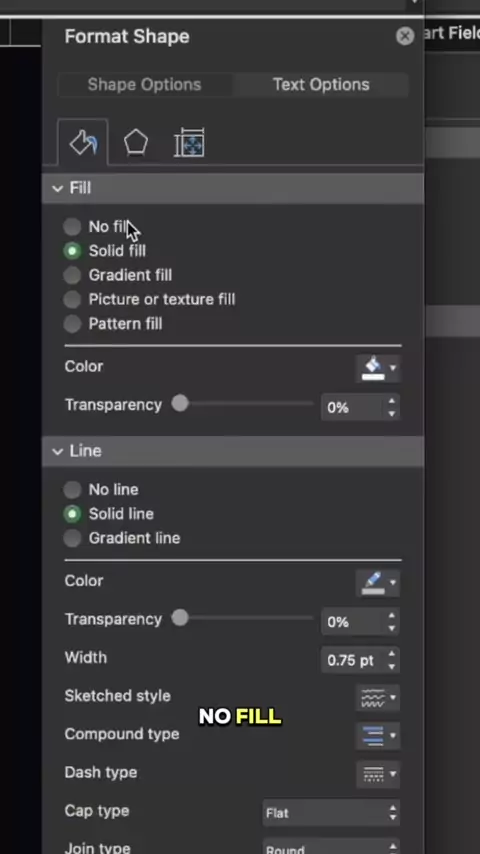Open the fill Color paint bucket picker
Image resolution: width=480 pixels, height=854 pixels.
pos(378,368)
